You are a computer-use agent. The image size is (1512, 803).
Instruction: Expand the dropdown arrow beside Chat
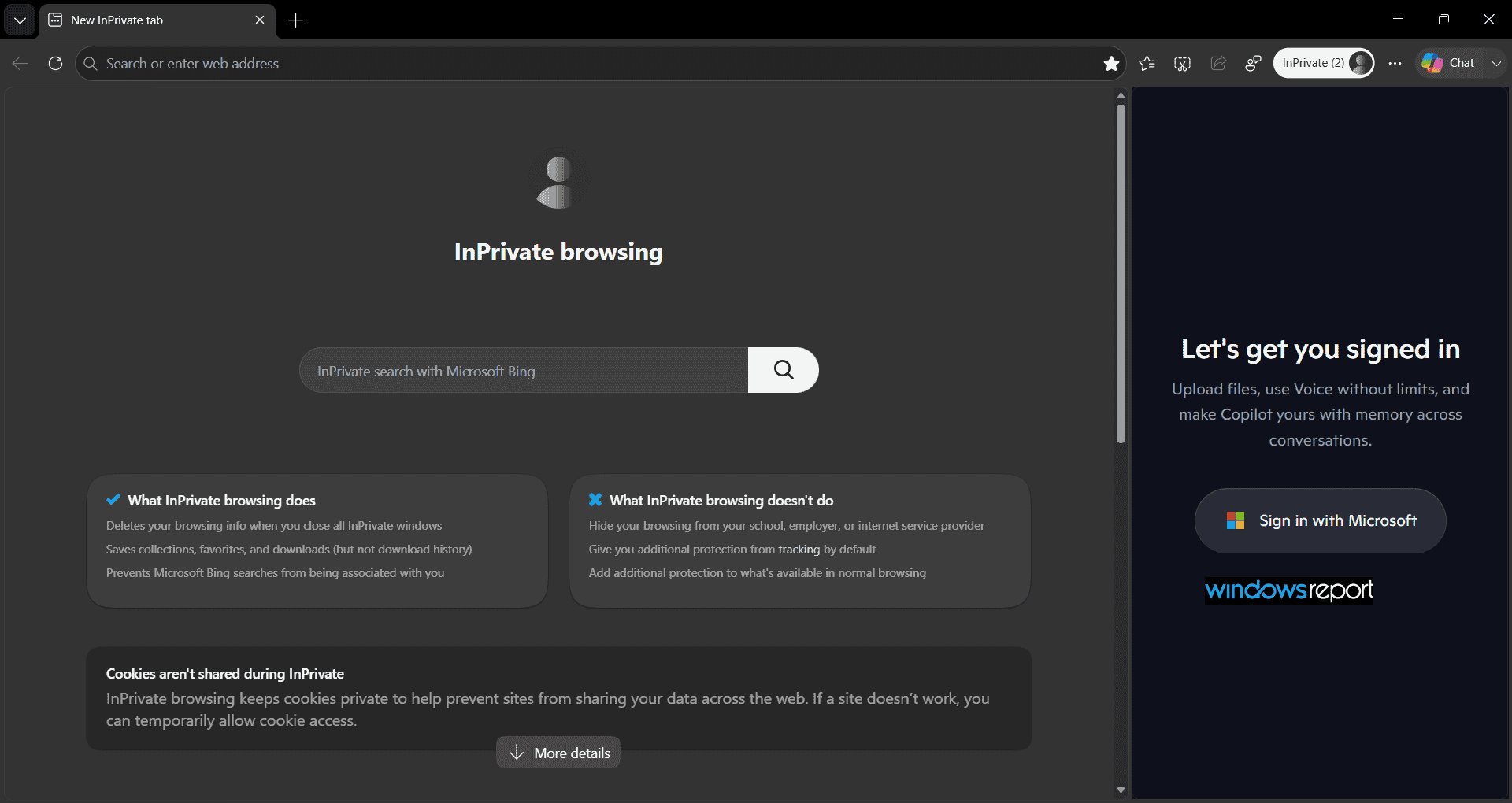click(x=1496, y=63)
